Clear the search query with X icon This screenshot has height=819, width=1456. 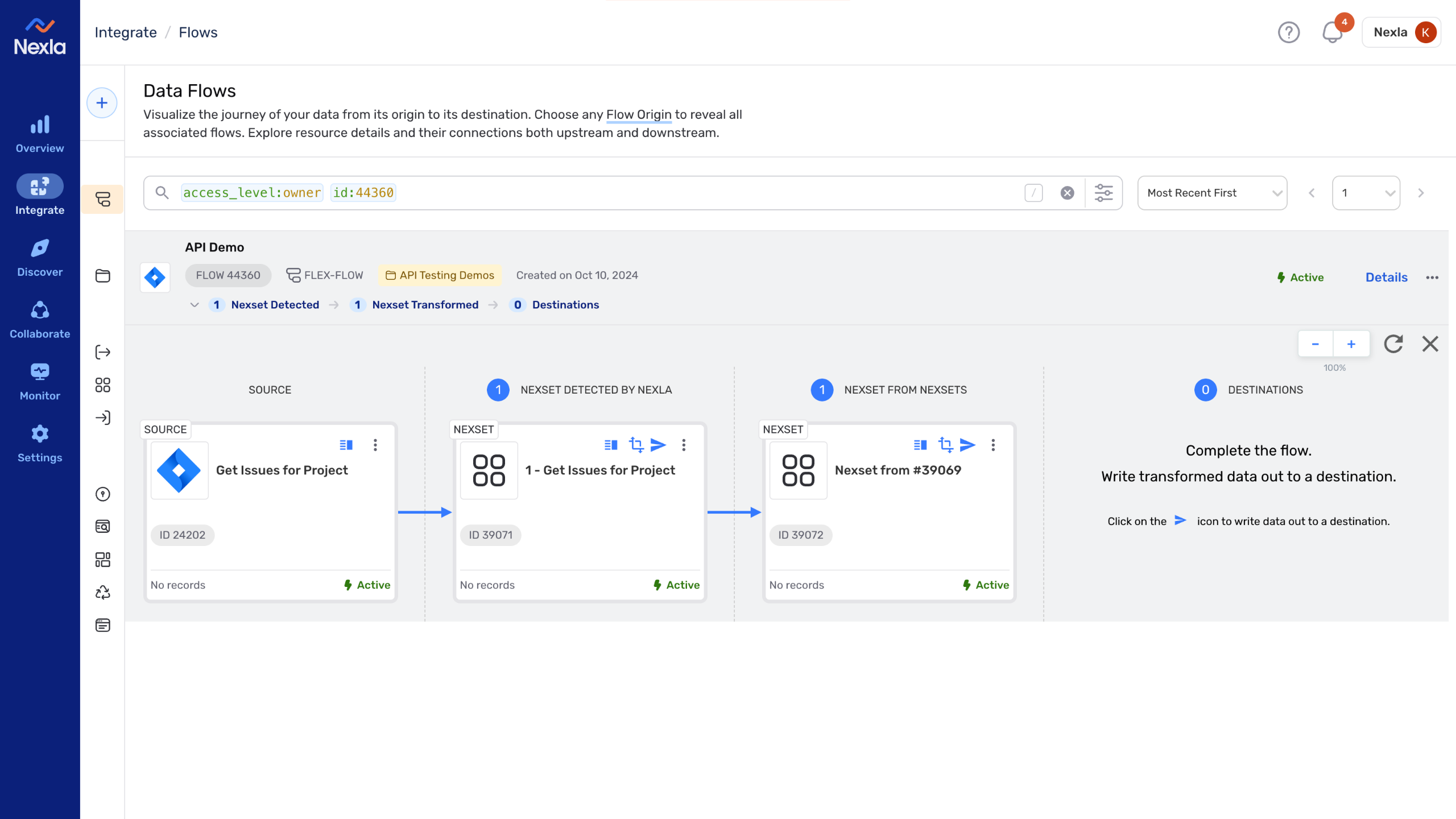coord(1067,193)
